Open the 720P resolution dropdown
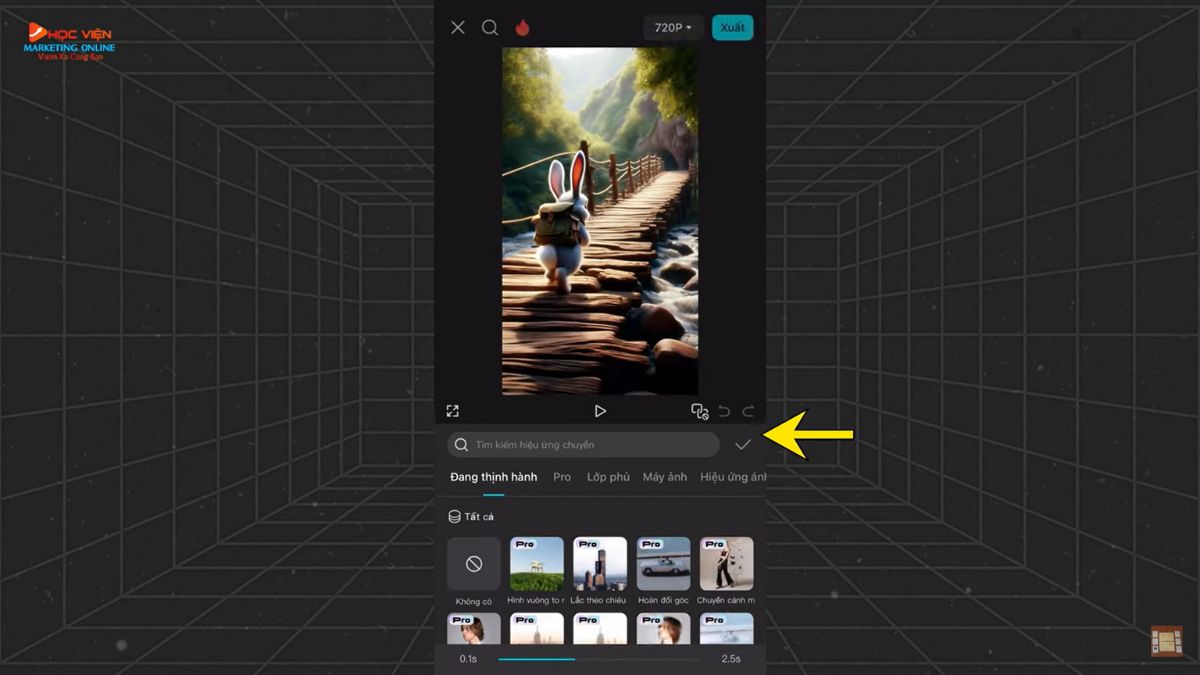 click(673, 28)
